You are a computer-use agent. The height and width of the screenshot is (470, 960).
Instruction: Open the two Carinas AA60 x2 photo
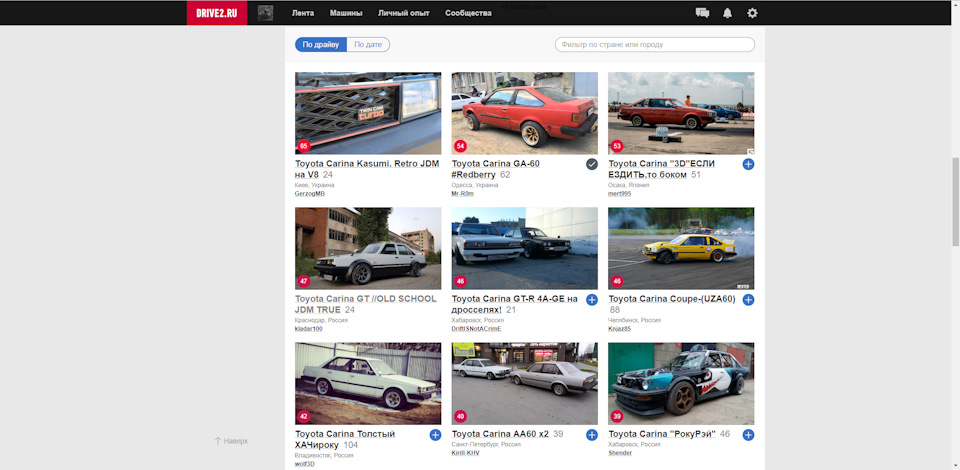click(525, 384)
